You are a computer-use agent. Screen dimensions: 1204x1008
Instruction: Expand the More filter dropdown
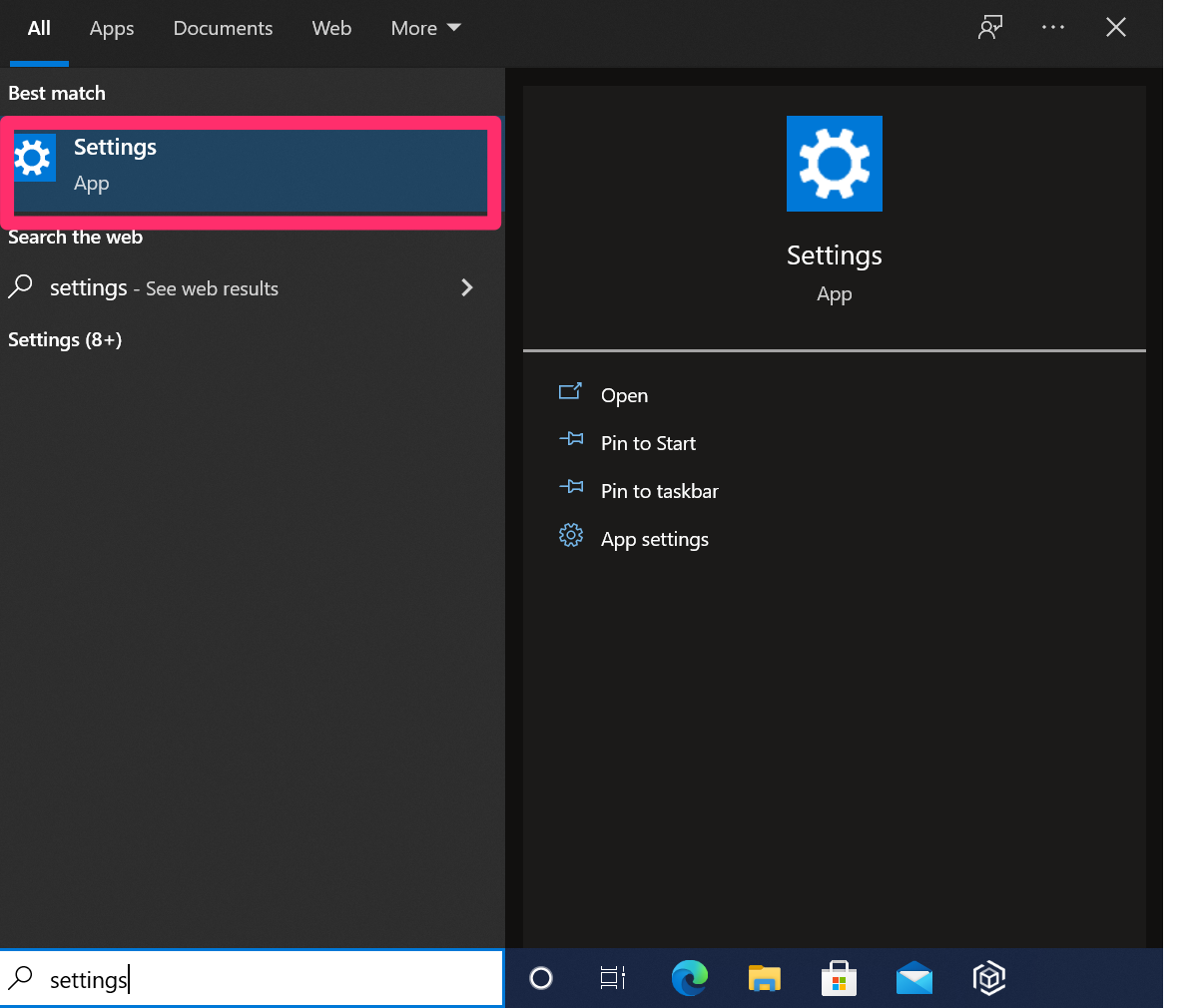coord(426,29)
